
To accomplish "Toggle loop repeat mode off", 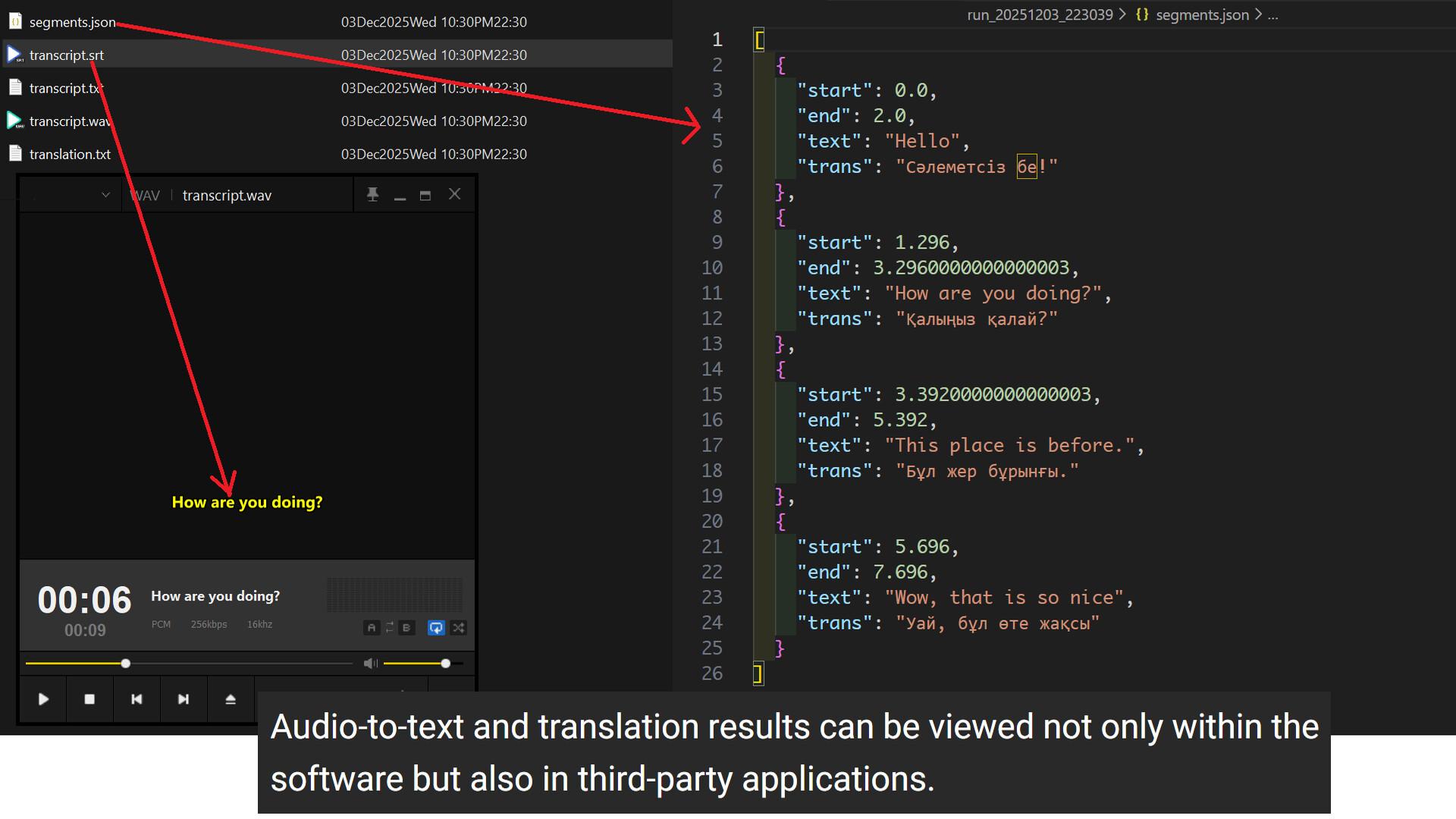I will (436, 628).
